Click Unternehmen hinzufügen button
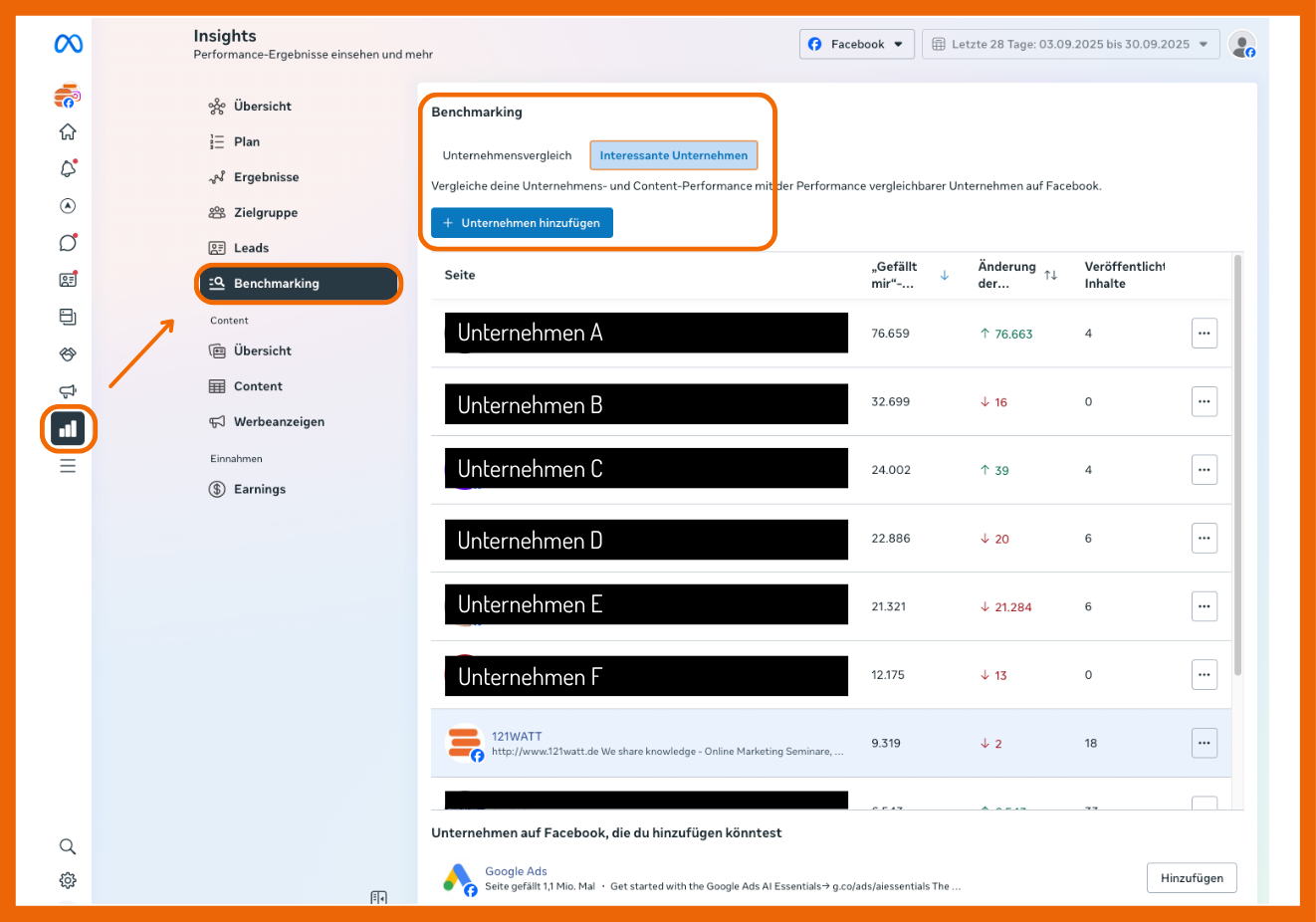This screenshot has height=922, width=1316. click(522, 223)
